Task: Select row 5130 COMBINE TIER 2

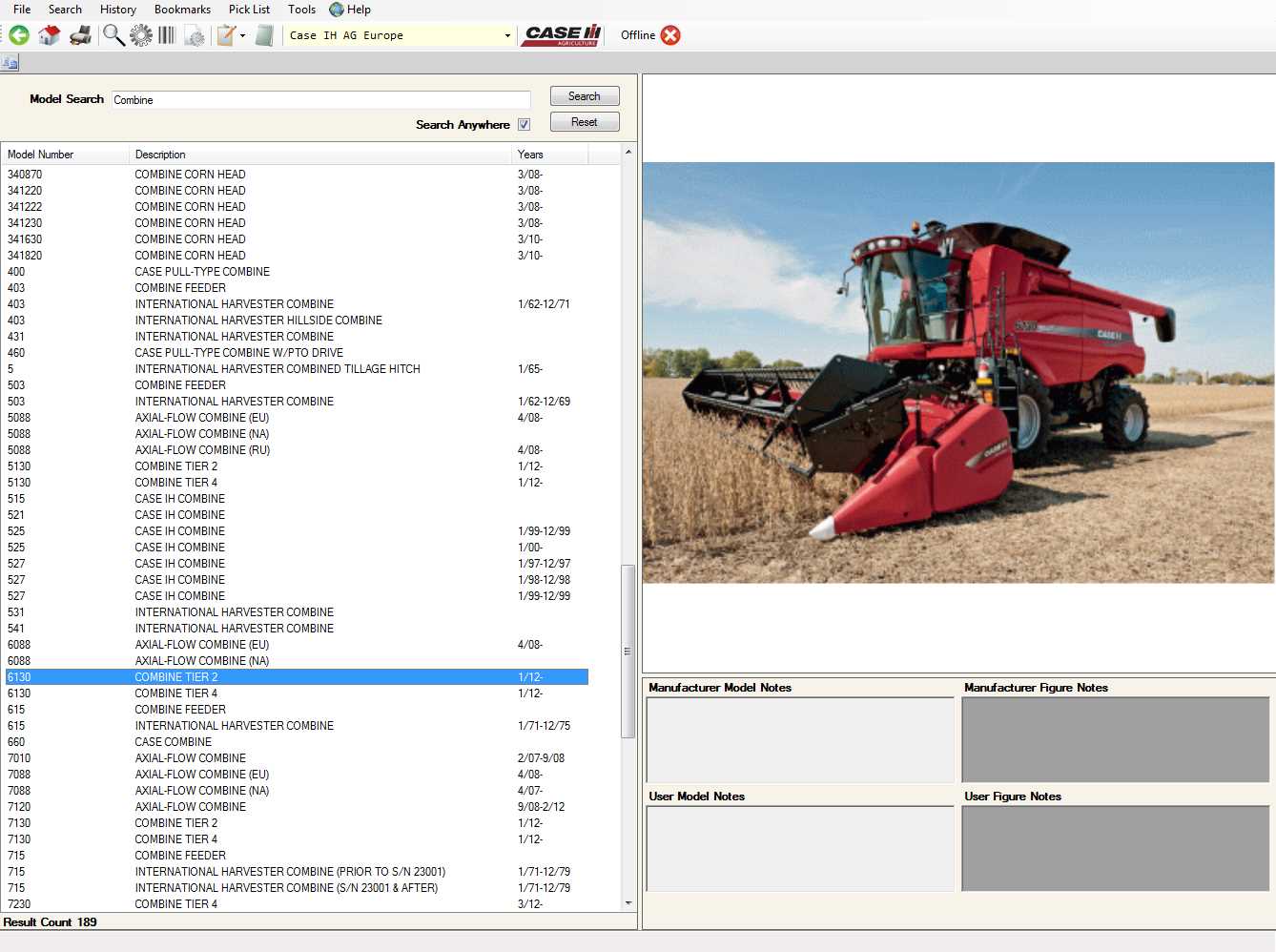Action: point(296,466)
